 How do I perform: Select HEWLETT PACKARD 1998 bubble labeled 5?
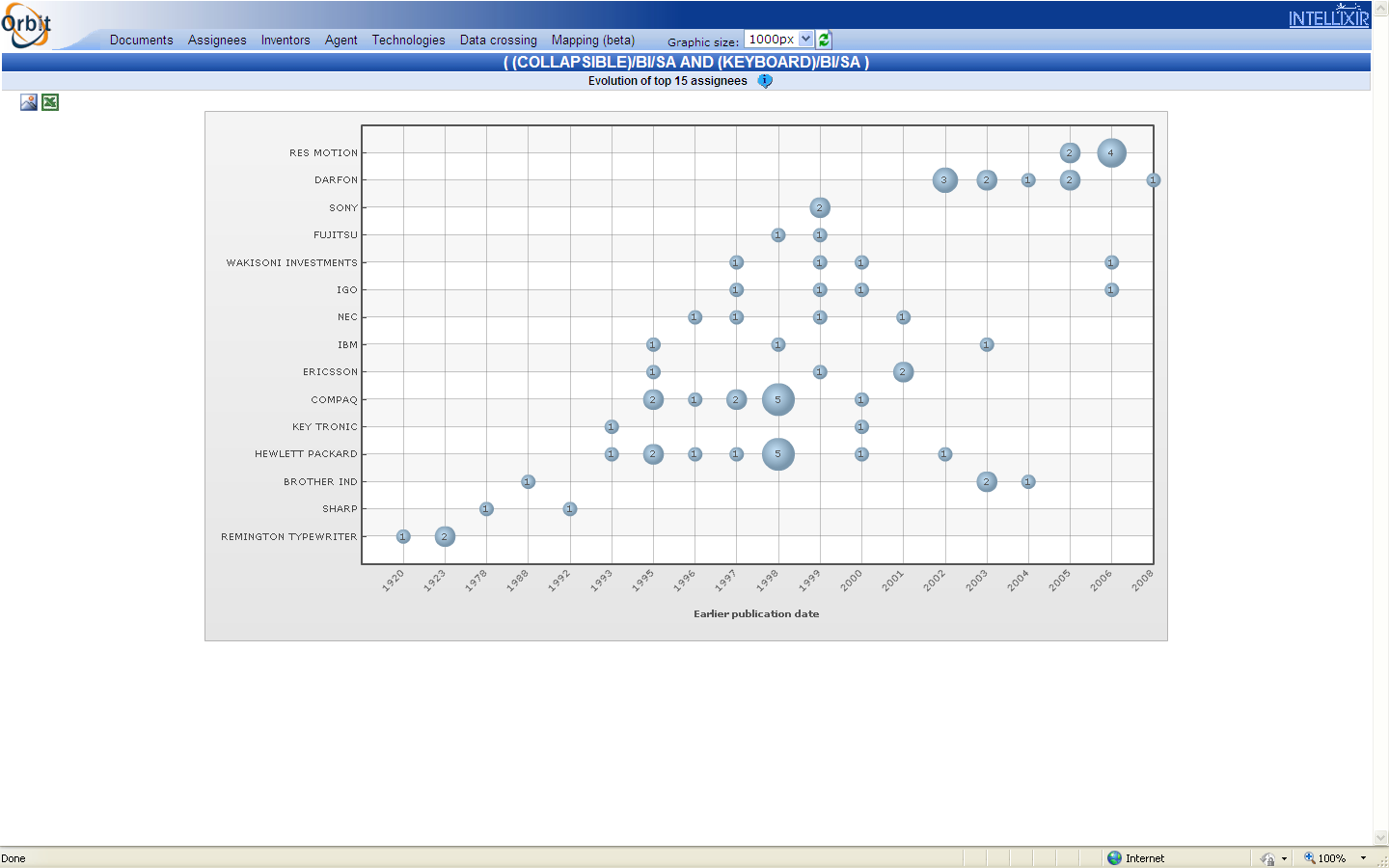[x=778, y=454]
